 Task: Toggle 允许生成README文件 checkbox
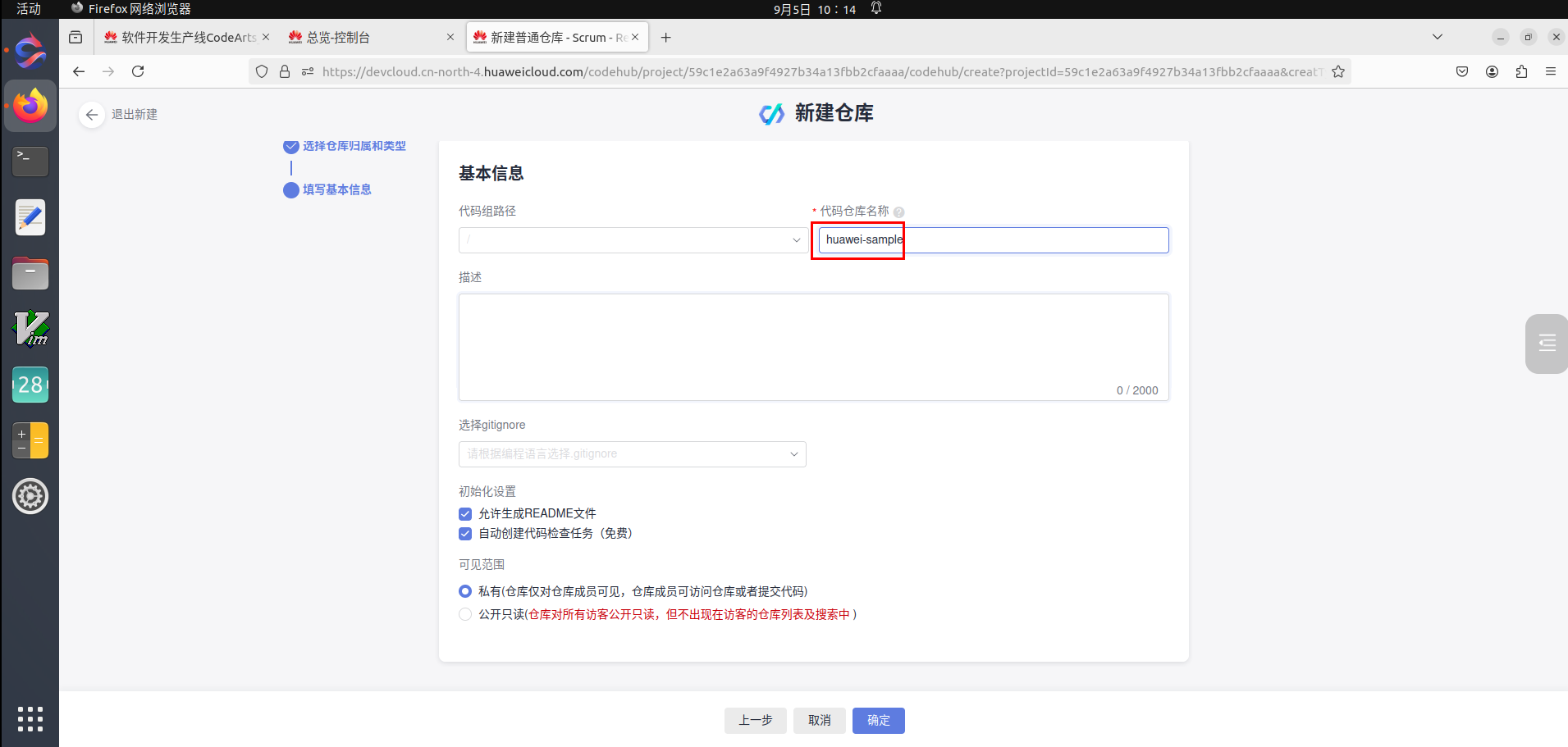coord(465,514)
